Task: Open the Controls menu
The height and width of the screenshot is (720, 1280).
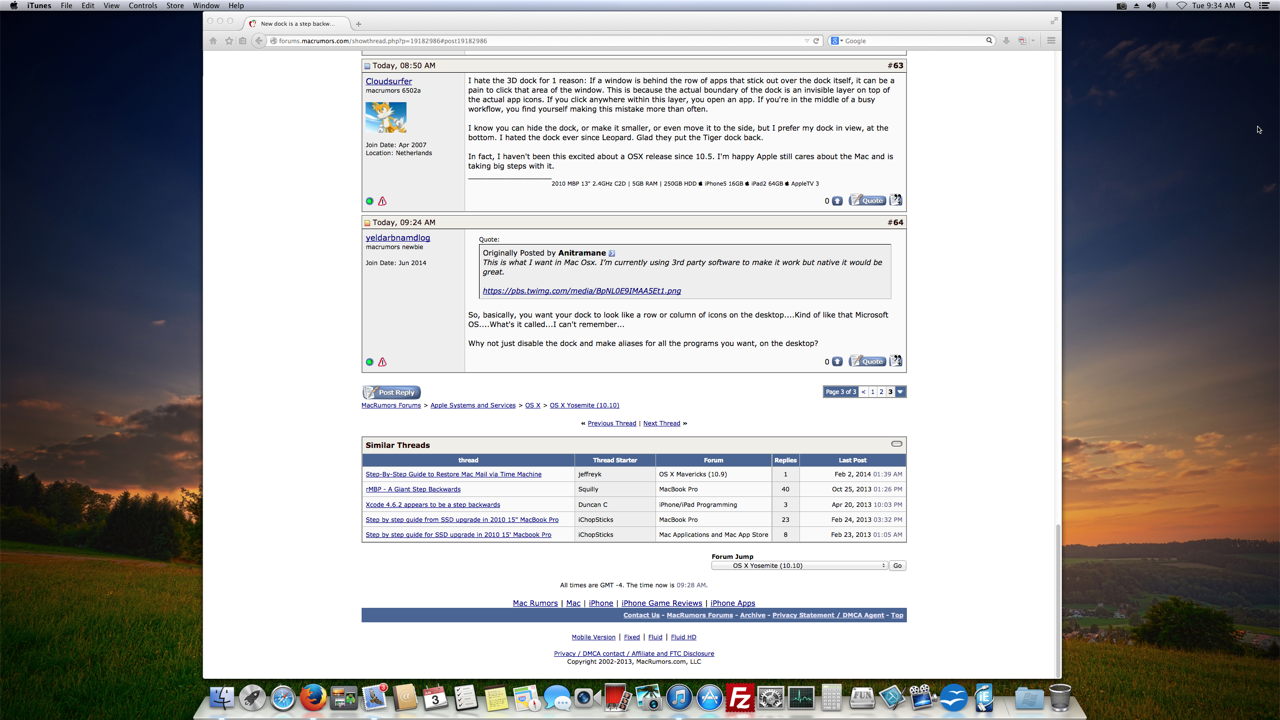Action: click(143, 6)
